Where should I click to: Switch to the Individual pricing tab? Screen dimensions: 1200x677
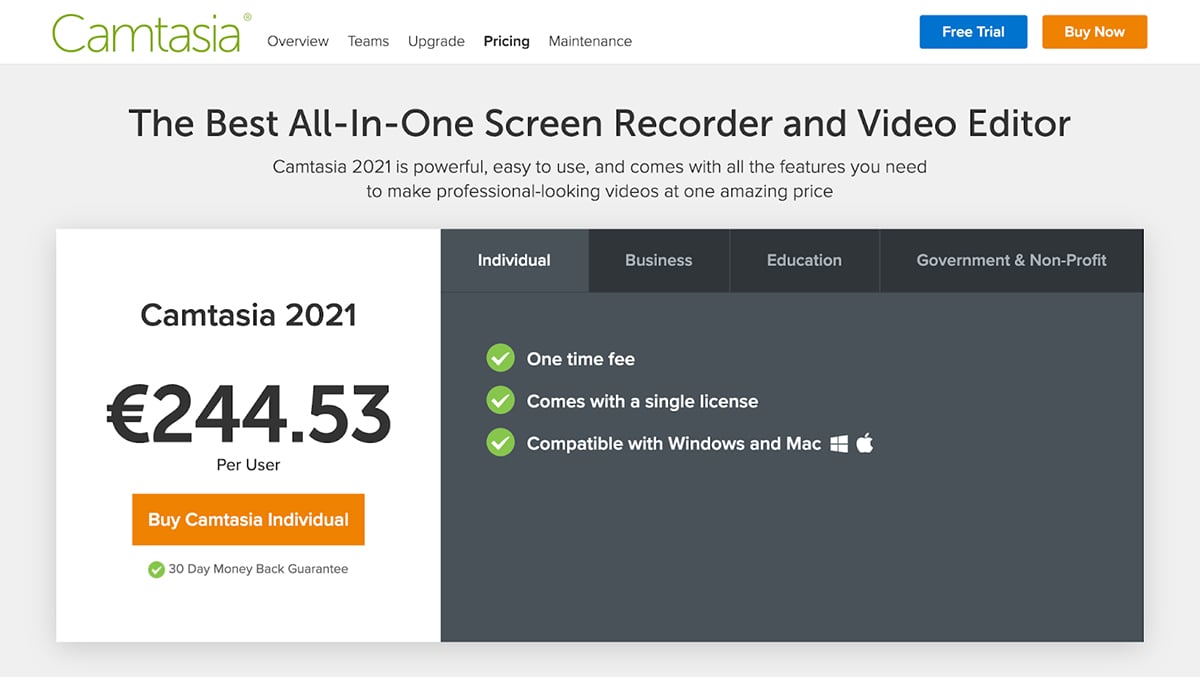514,260
